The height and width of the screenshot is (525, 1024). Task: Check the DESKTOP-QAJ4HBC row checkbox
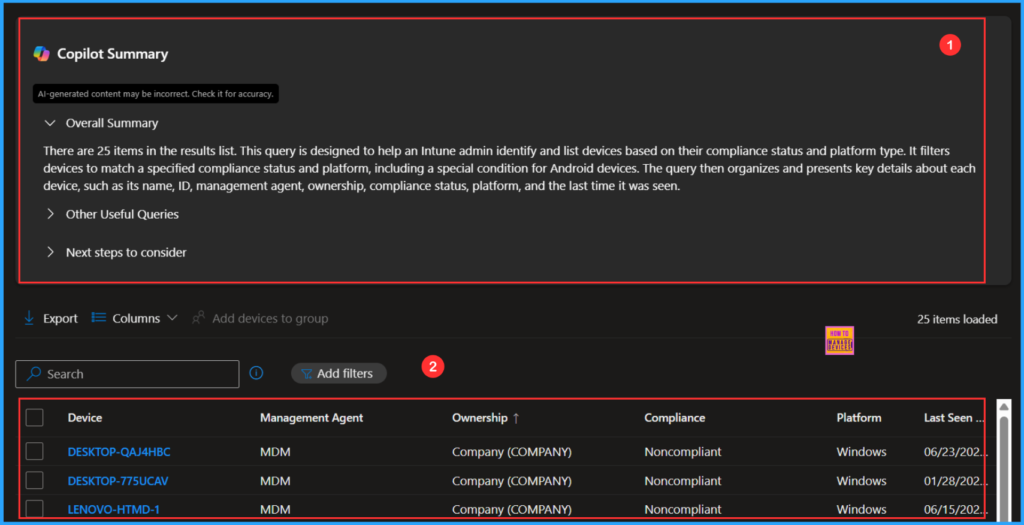pyautogui.click(x=35, y=451)
